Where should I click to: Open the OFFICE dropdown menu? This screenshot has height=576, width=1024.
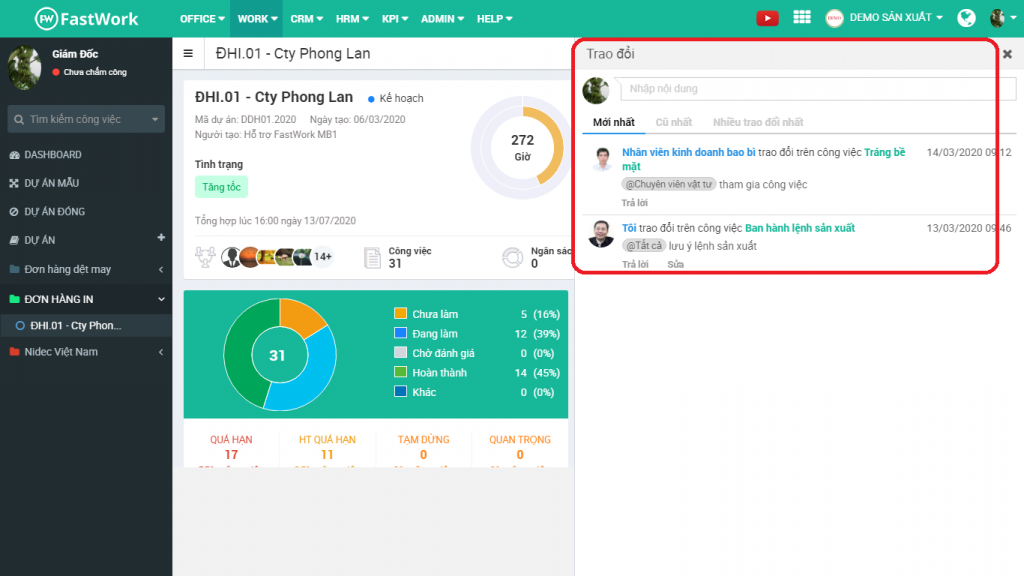pyautogui.click(x=202, y=19)
